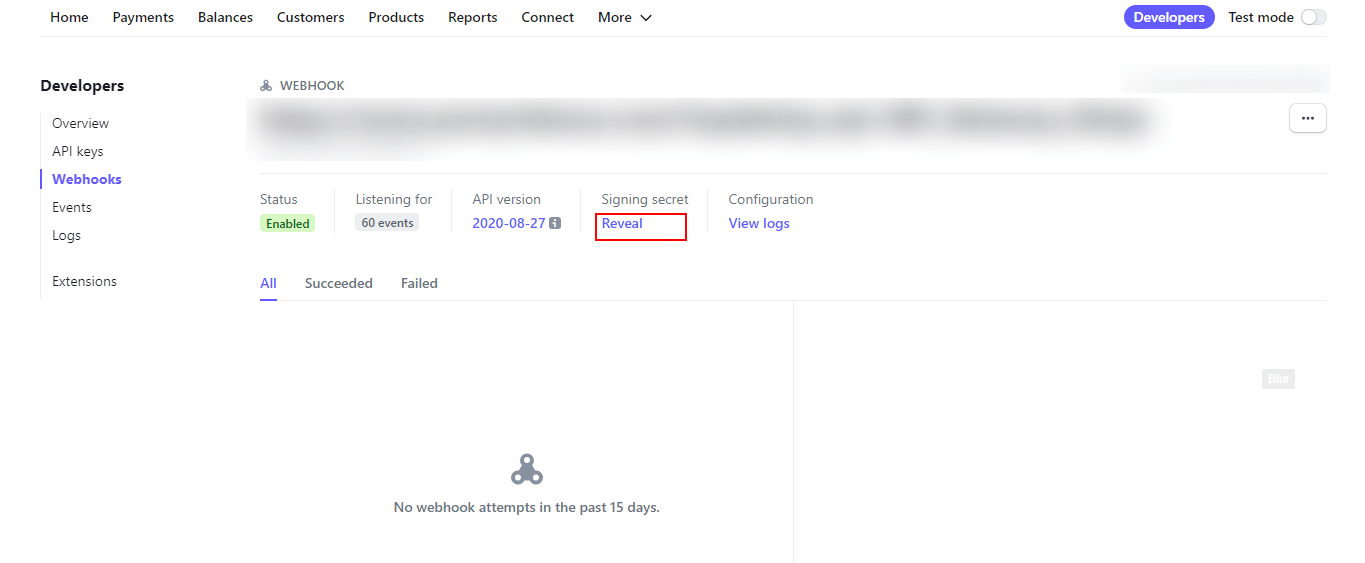The height and width of the screenshot is (563, 1365).
Task: Click the Developers sidebar heading
Action: [82, 86]
